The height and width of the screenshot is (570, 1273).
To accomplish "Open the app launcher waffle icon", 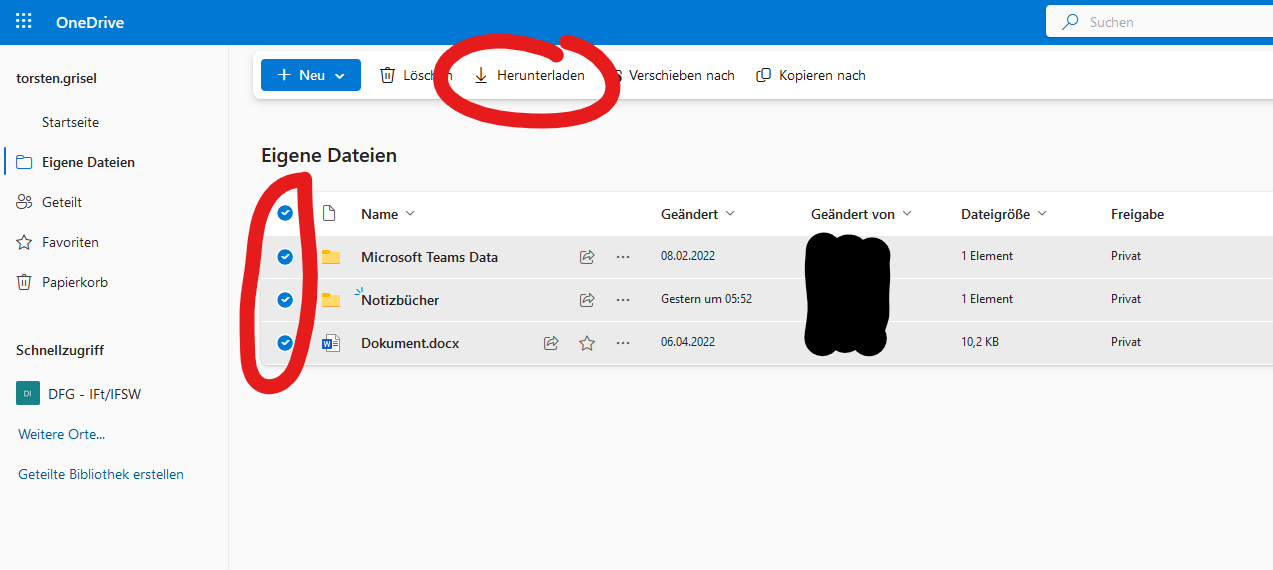I will point(23,22).
